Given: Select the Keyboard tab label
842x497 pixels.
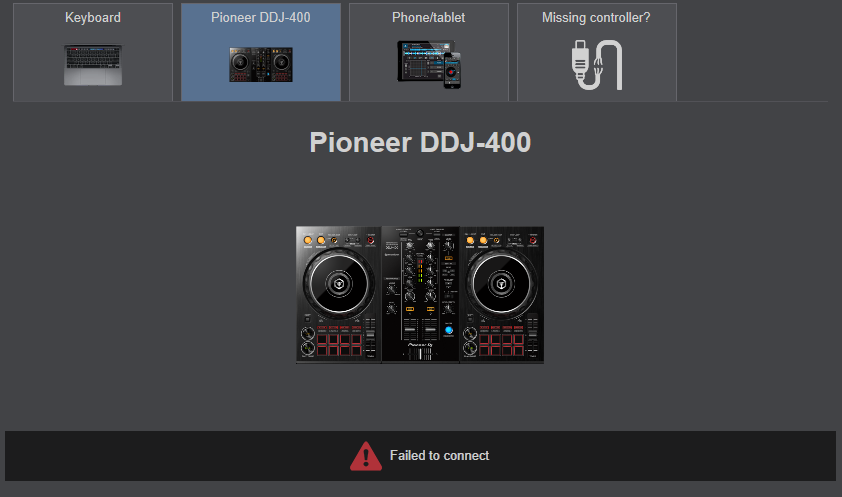Looking at the screenshot, I should [x=92, y=18].
